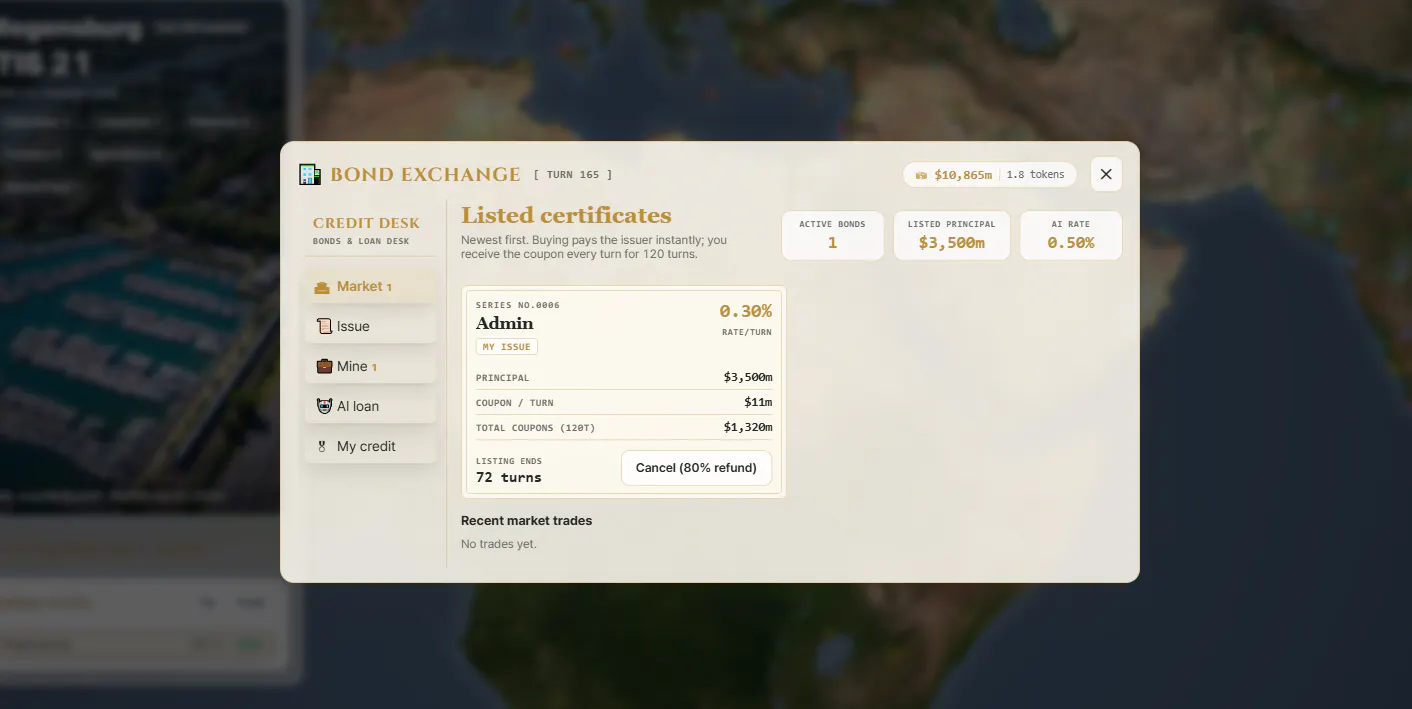The height and width of the screenshot is (709, 1412).
Task: Click the 1.8 tokens balance
Action: click(1035, 174)
